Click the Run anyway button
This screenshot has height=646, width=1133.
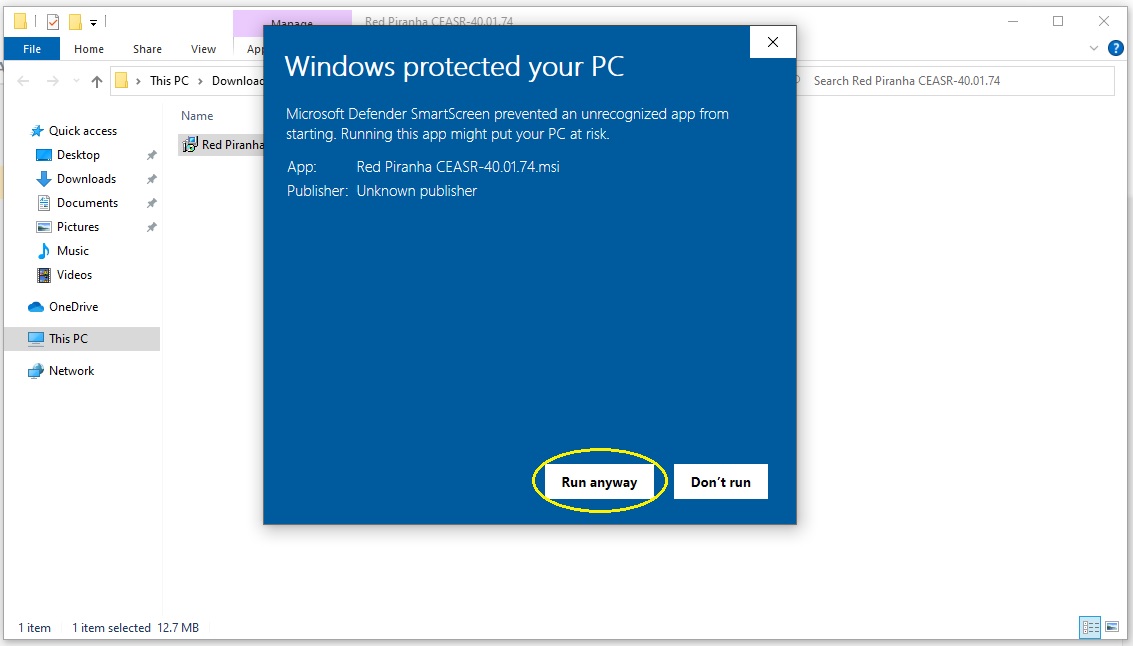[x=599, y=482]
